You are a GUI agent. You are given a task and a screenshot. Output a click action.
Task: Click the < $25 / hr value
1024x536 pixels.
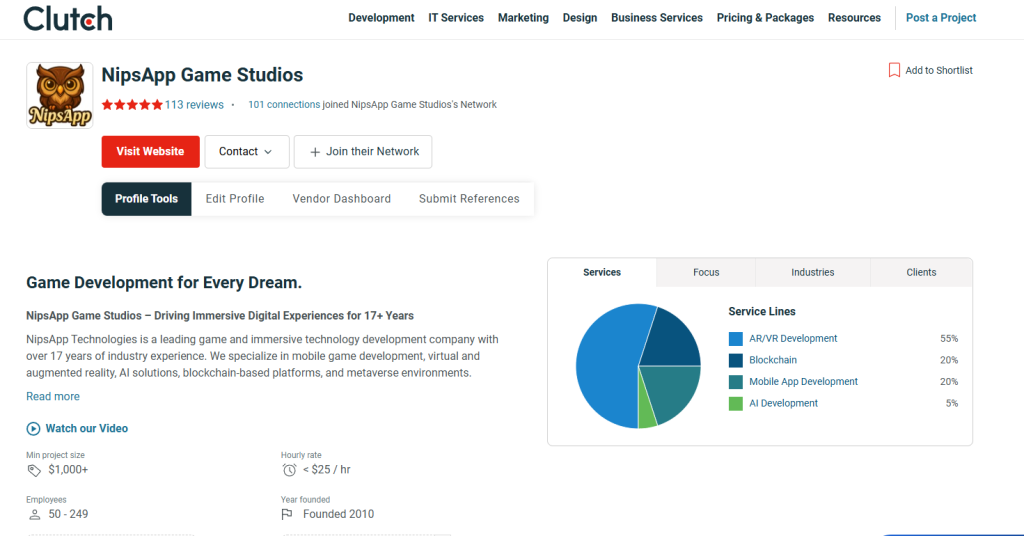(327, 469)
